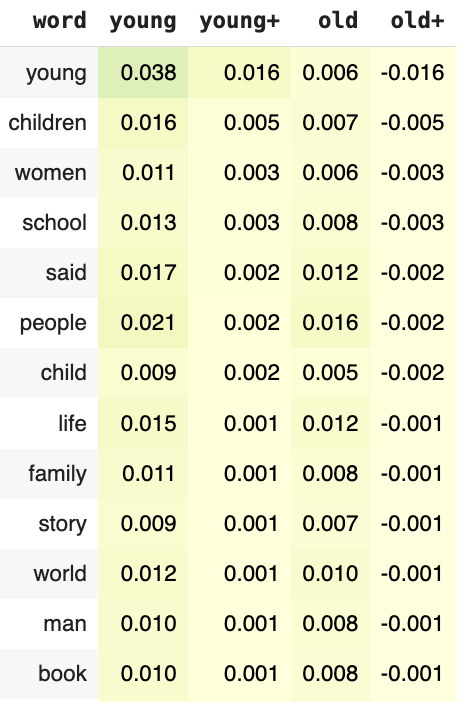Viewport: 462px width, 702px height.
Task: Click the 0.015 value in life row
Action: [148, 424]
